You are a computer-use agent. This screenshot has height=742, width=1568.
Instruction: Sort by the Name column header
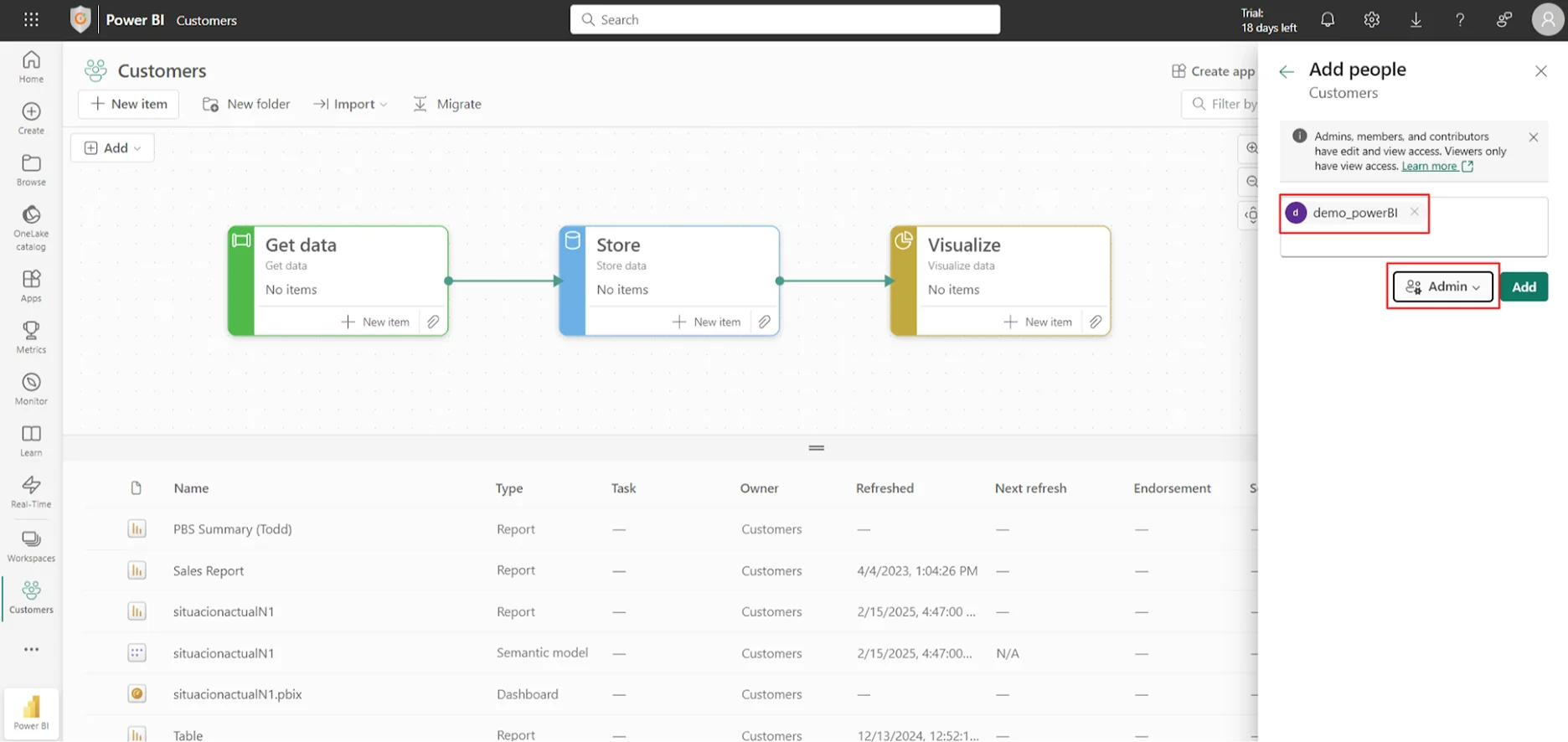[191, 488]
